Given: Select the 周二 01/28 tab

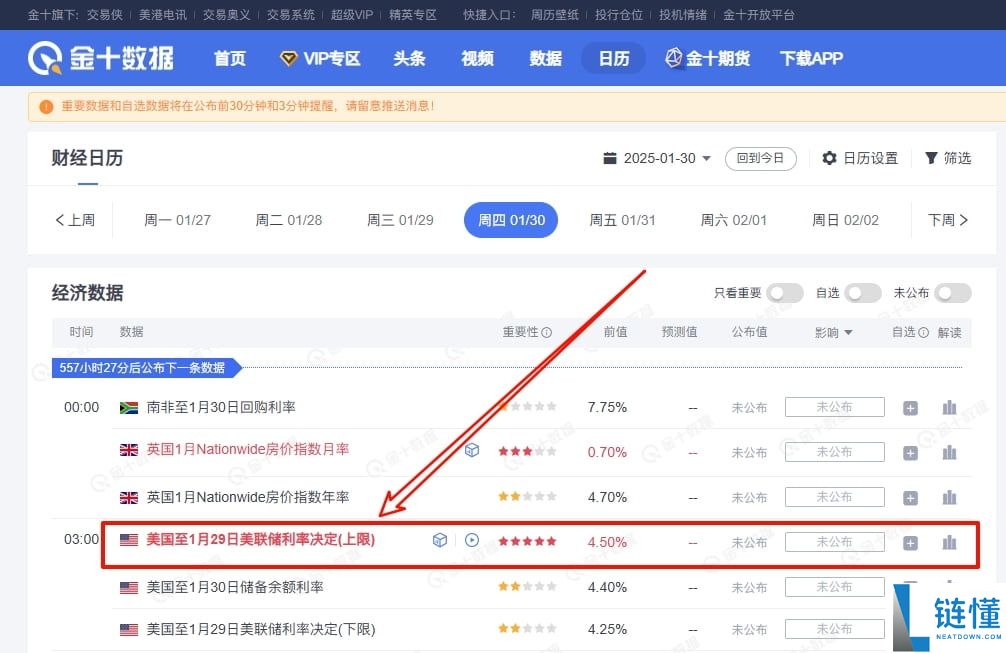Looking at the screenshot, I should pyautogui.click(x=289, y=220).
